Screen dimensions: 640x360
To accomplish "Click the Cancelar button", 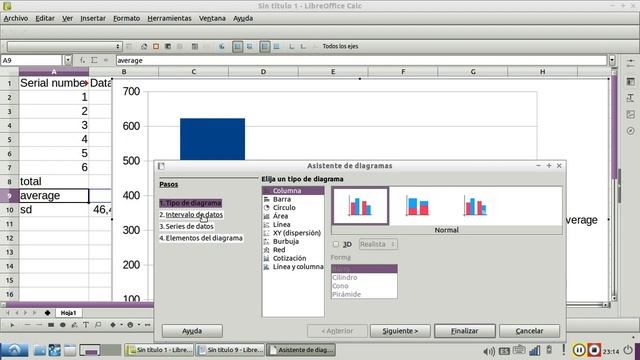I will tap(529, 331).
